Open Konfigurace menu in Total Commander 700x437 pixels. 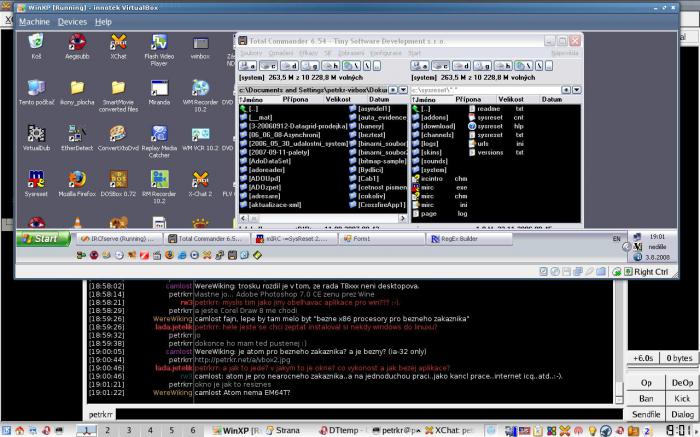(x=386, y=53)
